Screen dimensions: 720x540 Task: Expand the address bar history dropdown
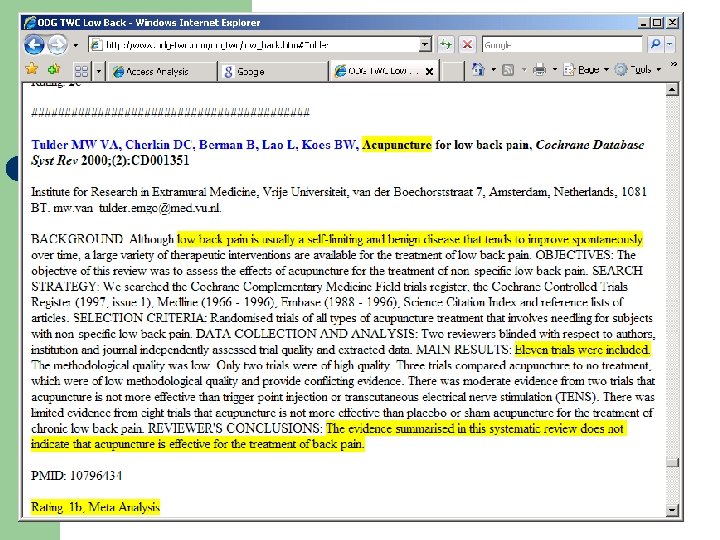(x=425, y=45)
